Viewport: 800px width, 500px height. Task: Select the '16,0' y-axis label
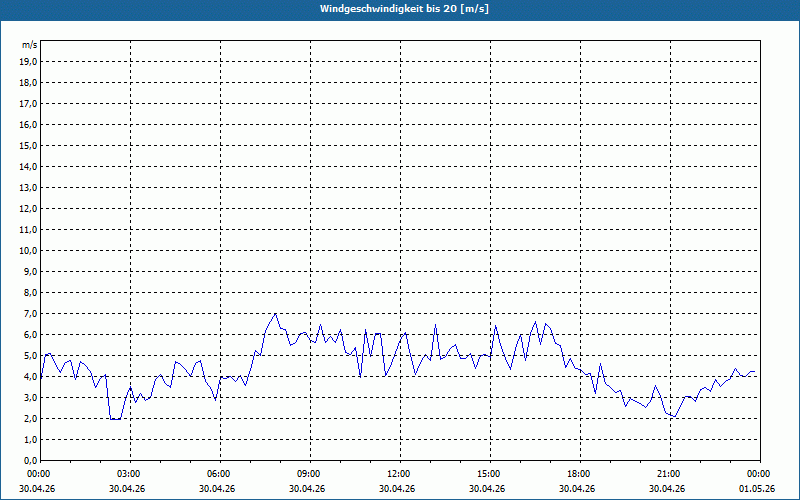[29, 124]
